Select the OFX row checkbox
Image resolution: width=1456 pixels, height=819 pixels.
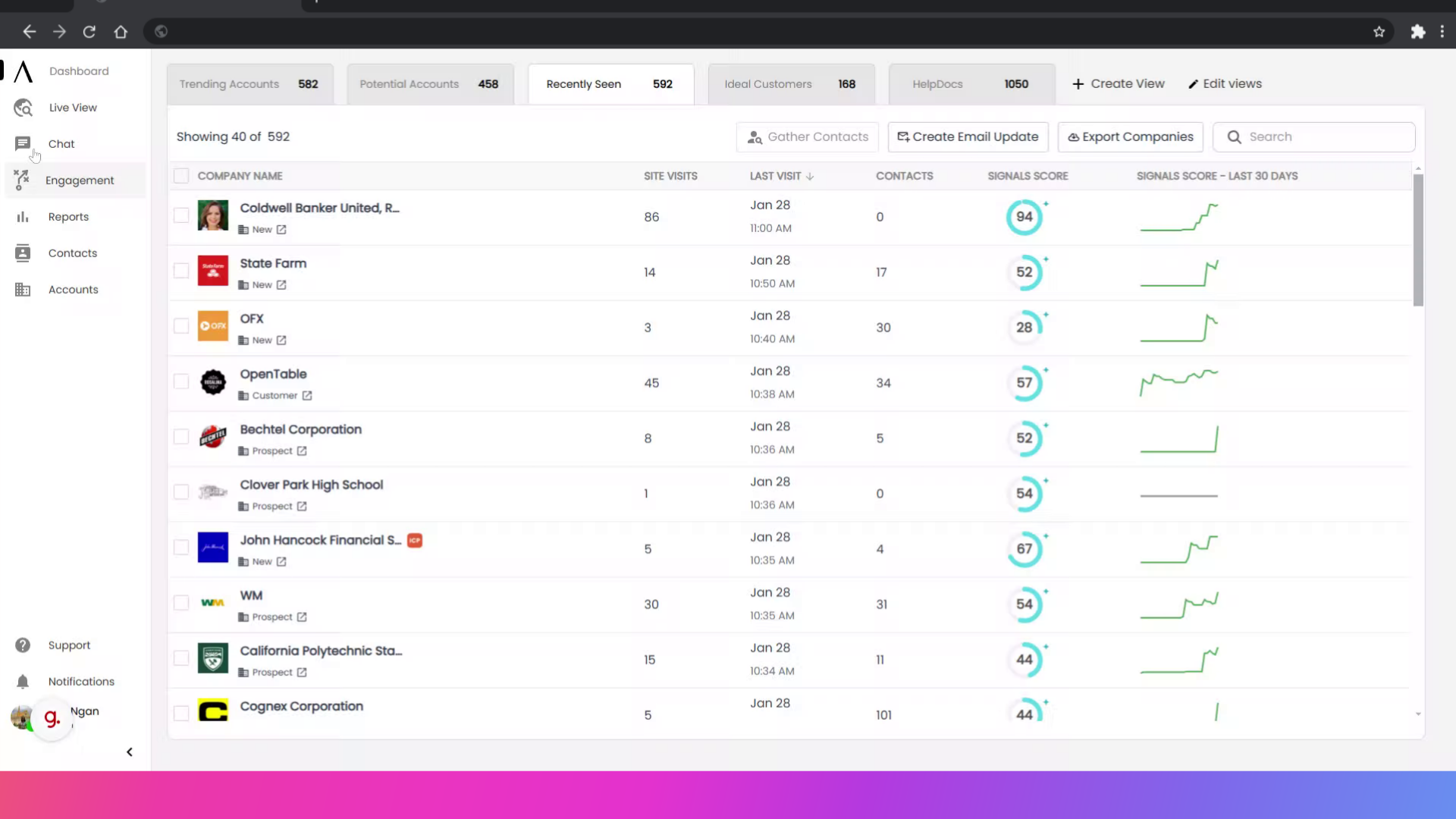(181, 326)
